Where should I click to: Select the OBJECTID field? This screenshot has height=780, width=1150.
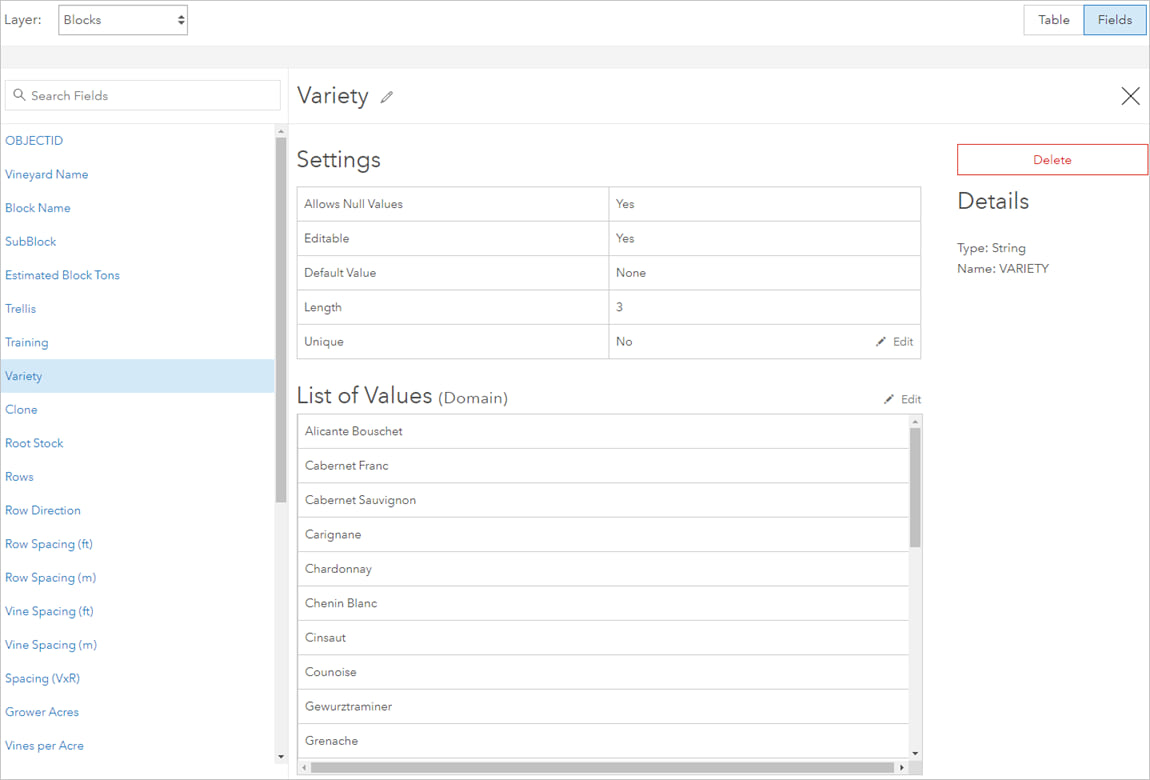point(34,140)
